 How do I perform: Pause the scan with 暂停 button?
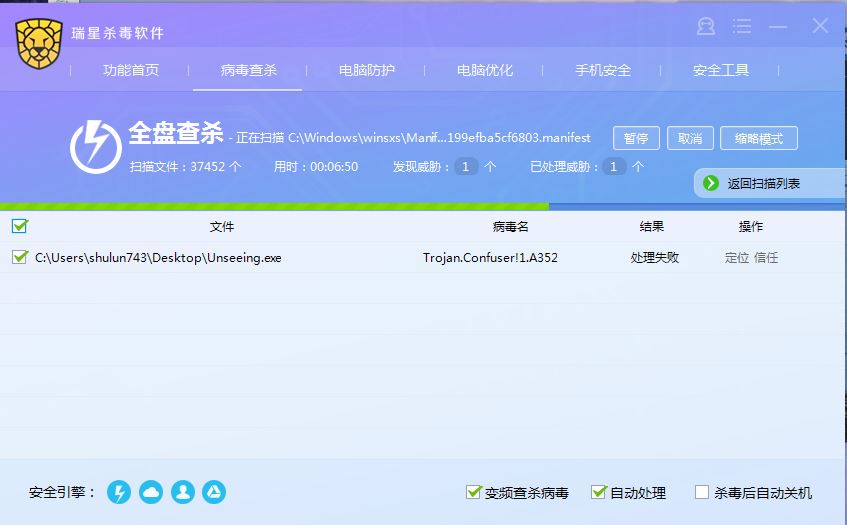point(636,138)
